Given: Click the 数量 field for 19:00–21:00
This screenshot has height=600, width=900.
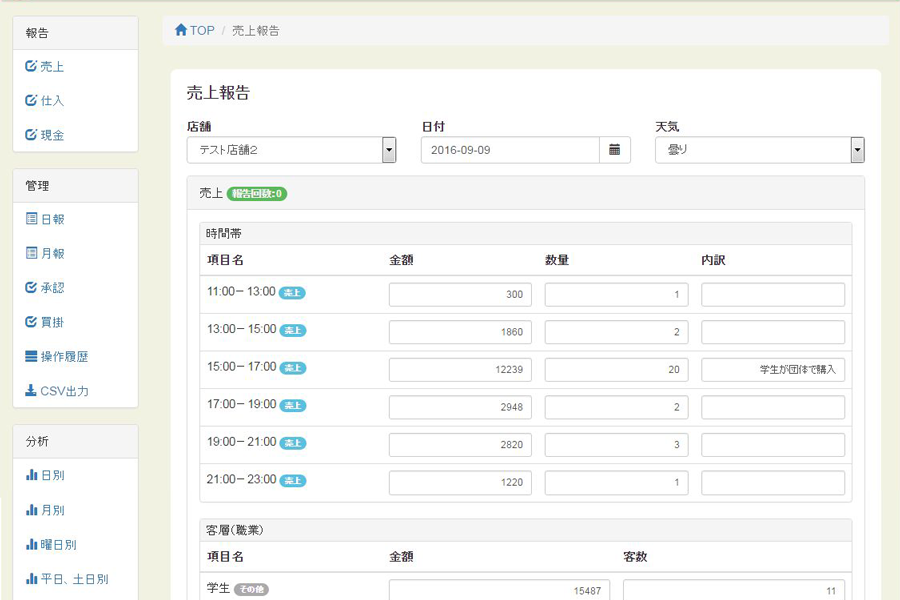Looking at the screenshot, I should pos(616,445).
